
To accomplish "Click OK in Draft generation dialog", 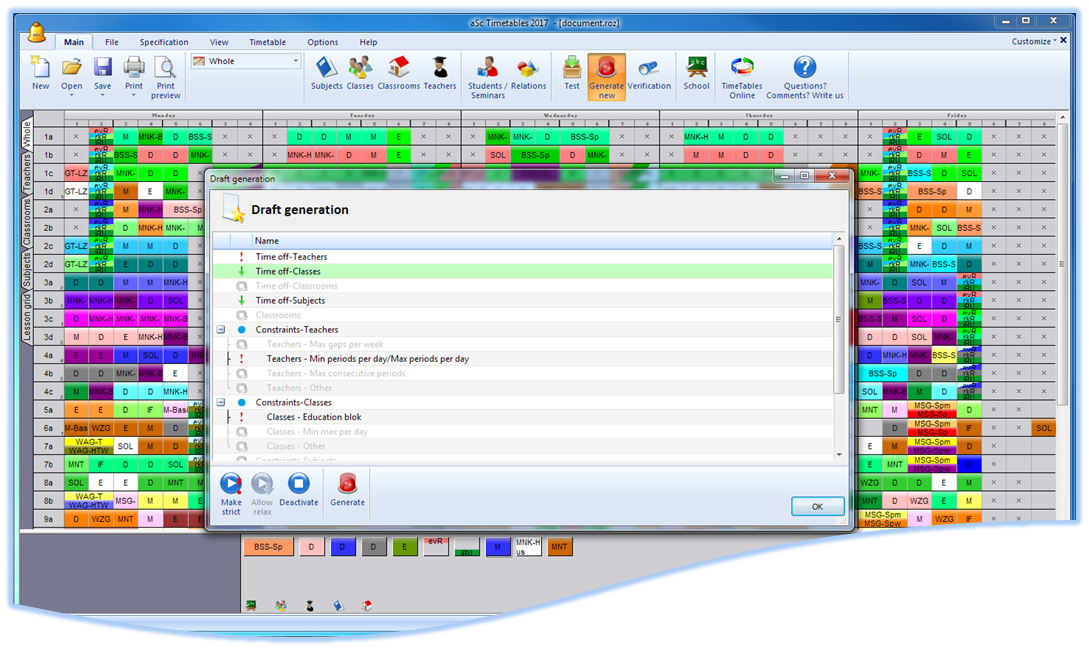I will click(x=817, y=507).
